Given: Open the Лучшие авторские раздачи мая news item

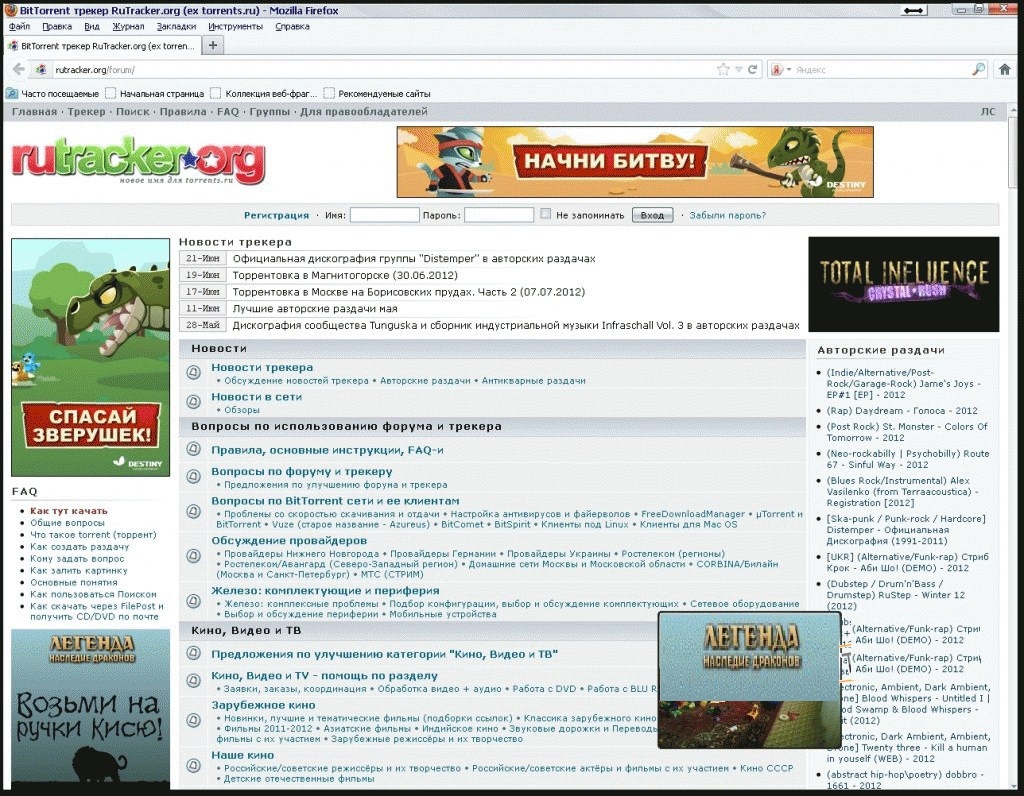Looking at the screenshot, I should coord(315,309).
